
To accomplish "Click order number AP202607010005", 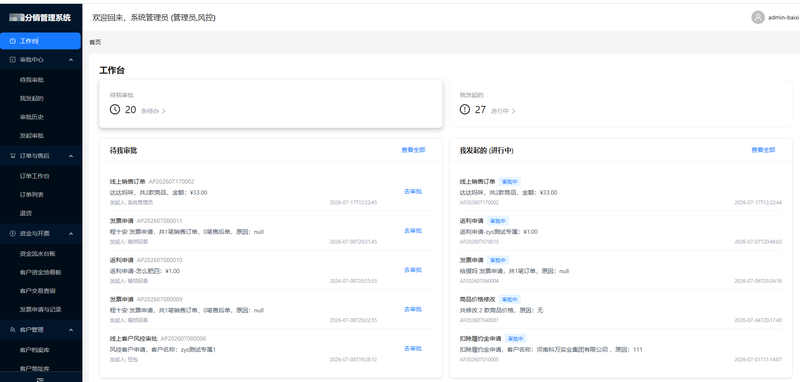I will click(x=479, y=360).
